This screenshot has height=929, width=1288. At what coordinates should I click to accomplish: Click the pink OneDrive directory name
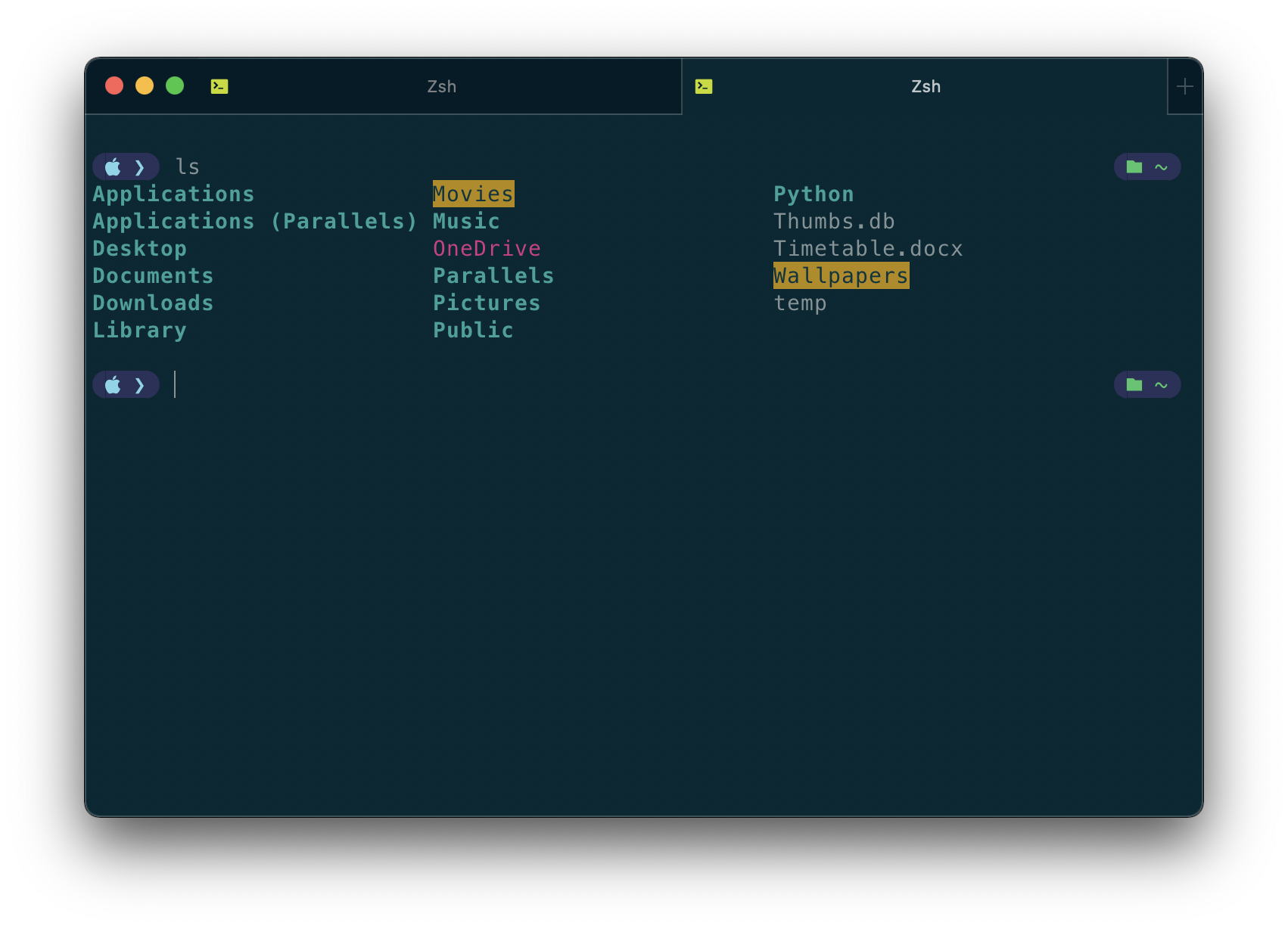pos(487,248)
